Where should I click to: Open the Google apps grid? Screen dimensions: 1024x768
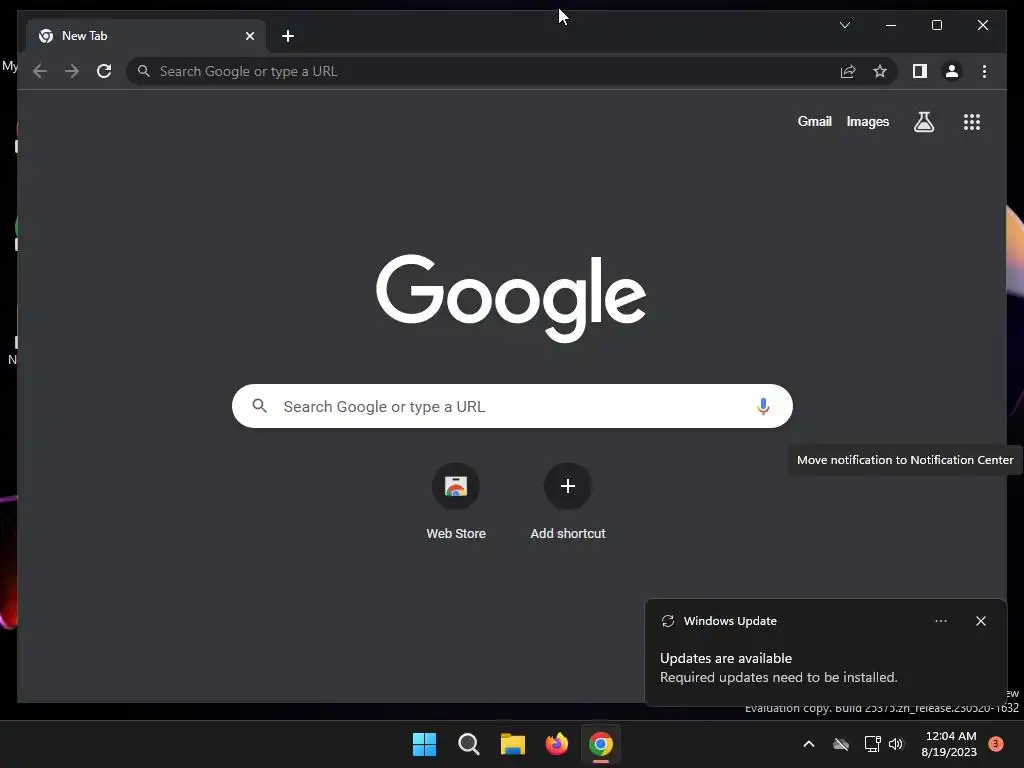(972, 122)
